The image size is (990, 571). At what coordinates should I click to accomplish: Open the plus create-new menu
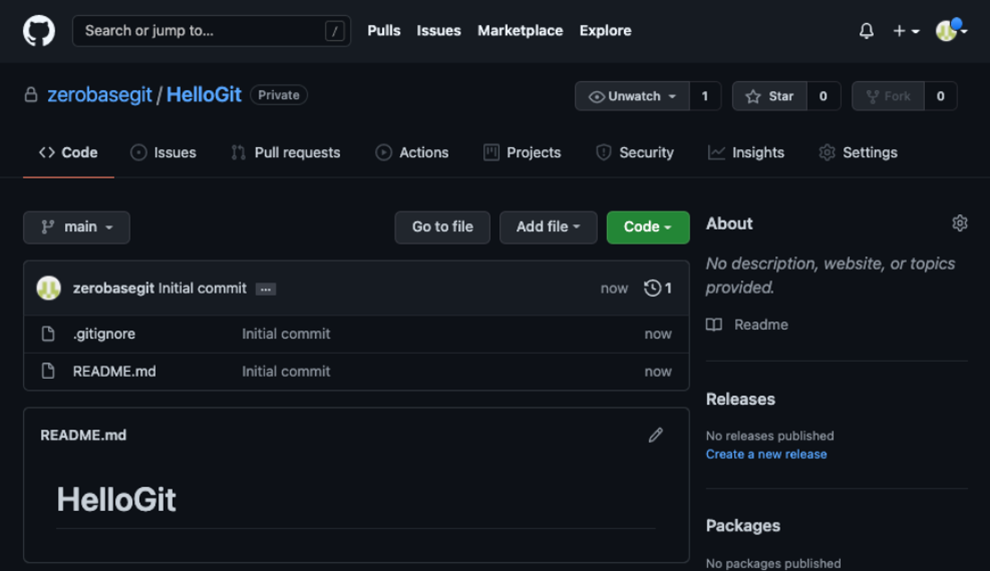(x=905, y=31)
